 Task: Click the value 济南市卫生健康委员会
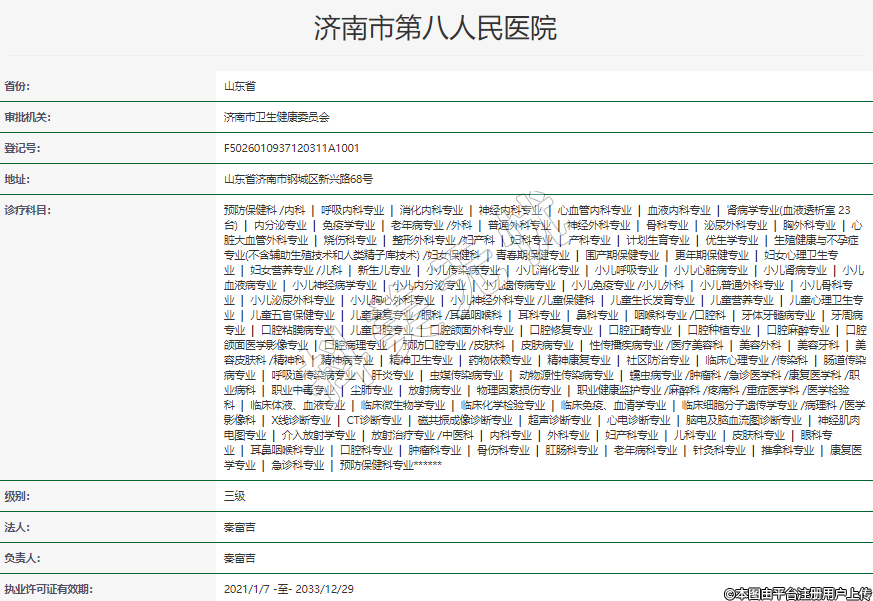tap(276, 117)
